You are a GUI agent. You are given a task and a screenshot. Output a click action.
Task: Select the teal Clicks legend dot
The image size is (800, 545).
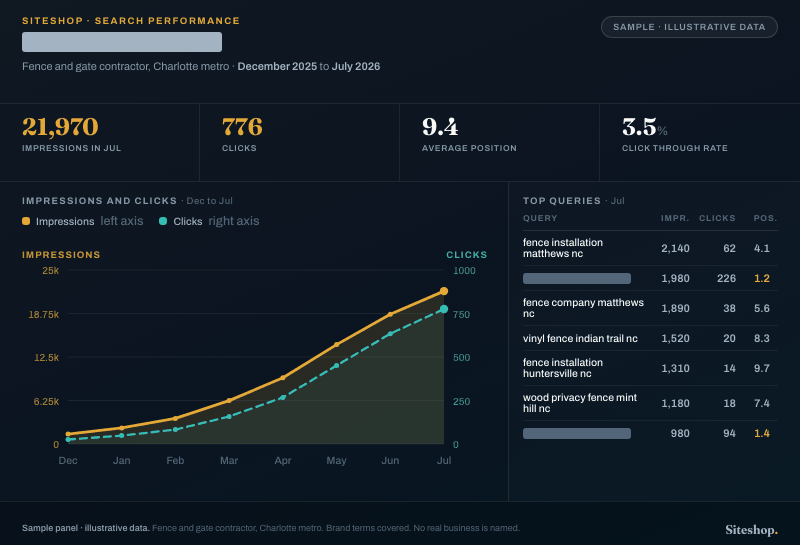(163, 221)
